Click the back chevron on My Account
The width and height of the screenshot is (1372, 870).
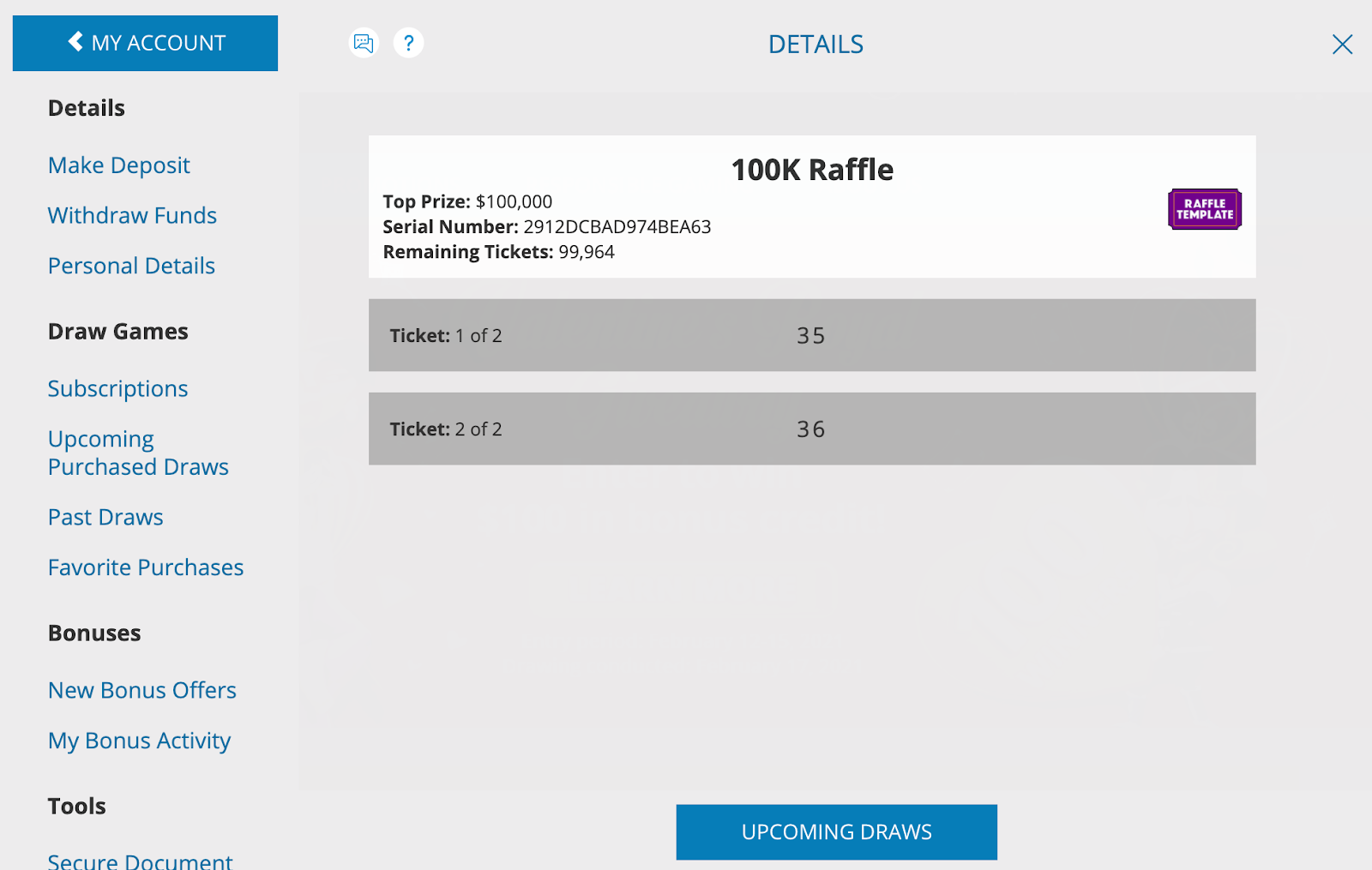pyautogui.click(x=74, y=42)
